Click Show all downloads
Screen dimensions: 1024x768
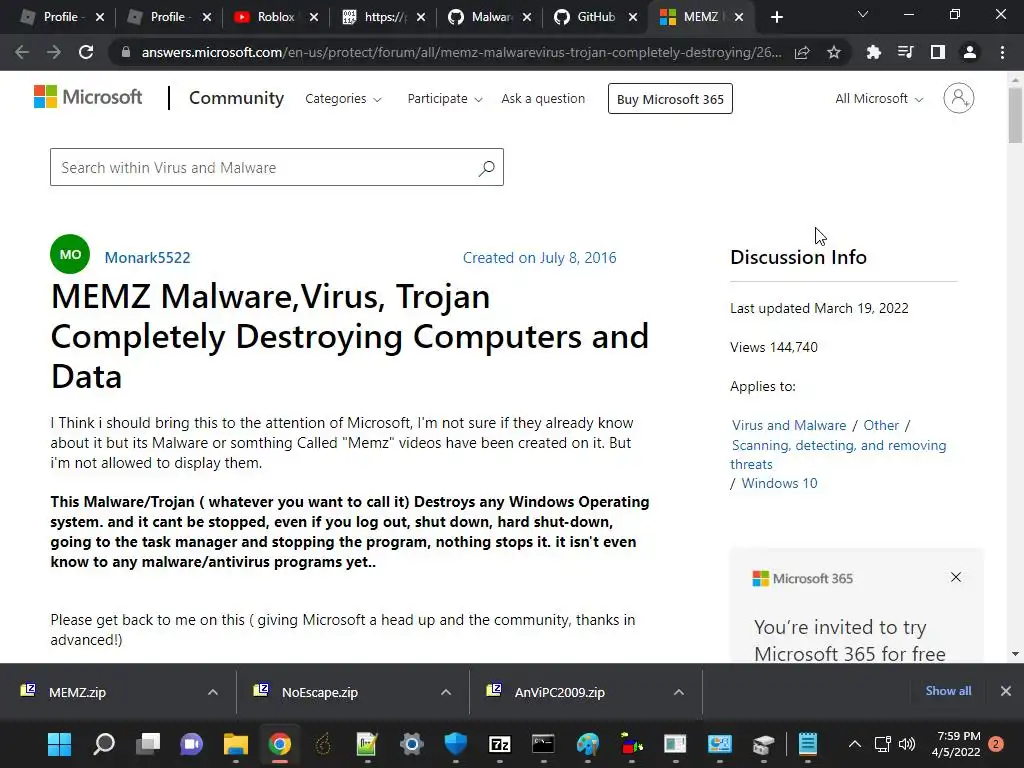tap(948, 691)
